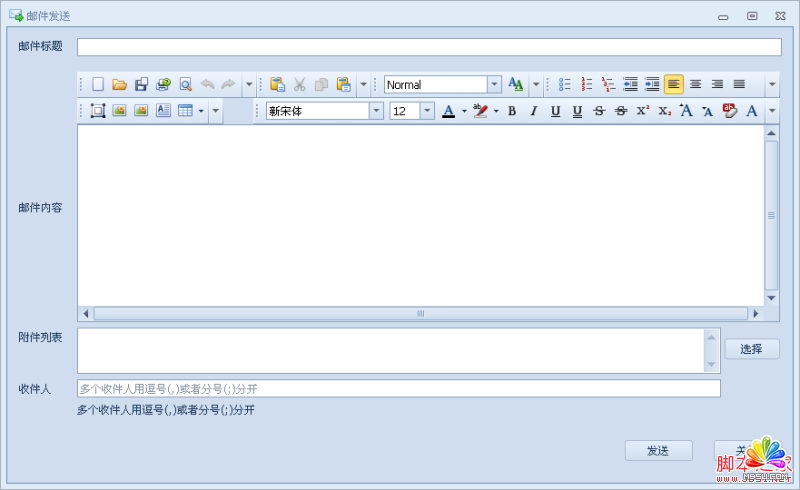
Task: Click the clear formatting eraser icon
Action: pos(730,111)
